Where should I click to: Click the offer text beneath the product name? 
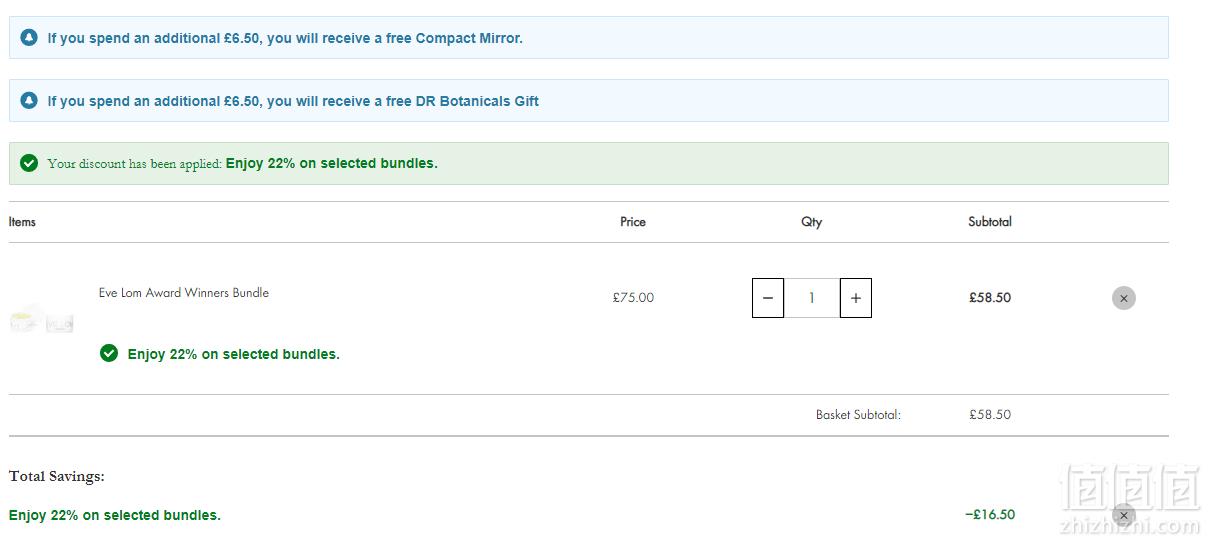pos(233,354)
